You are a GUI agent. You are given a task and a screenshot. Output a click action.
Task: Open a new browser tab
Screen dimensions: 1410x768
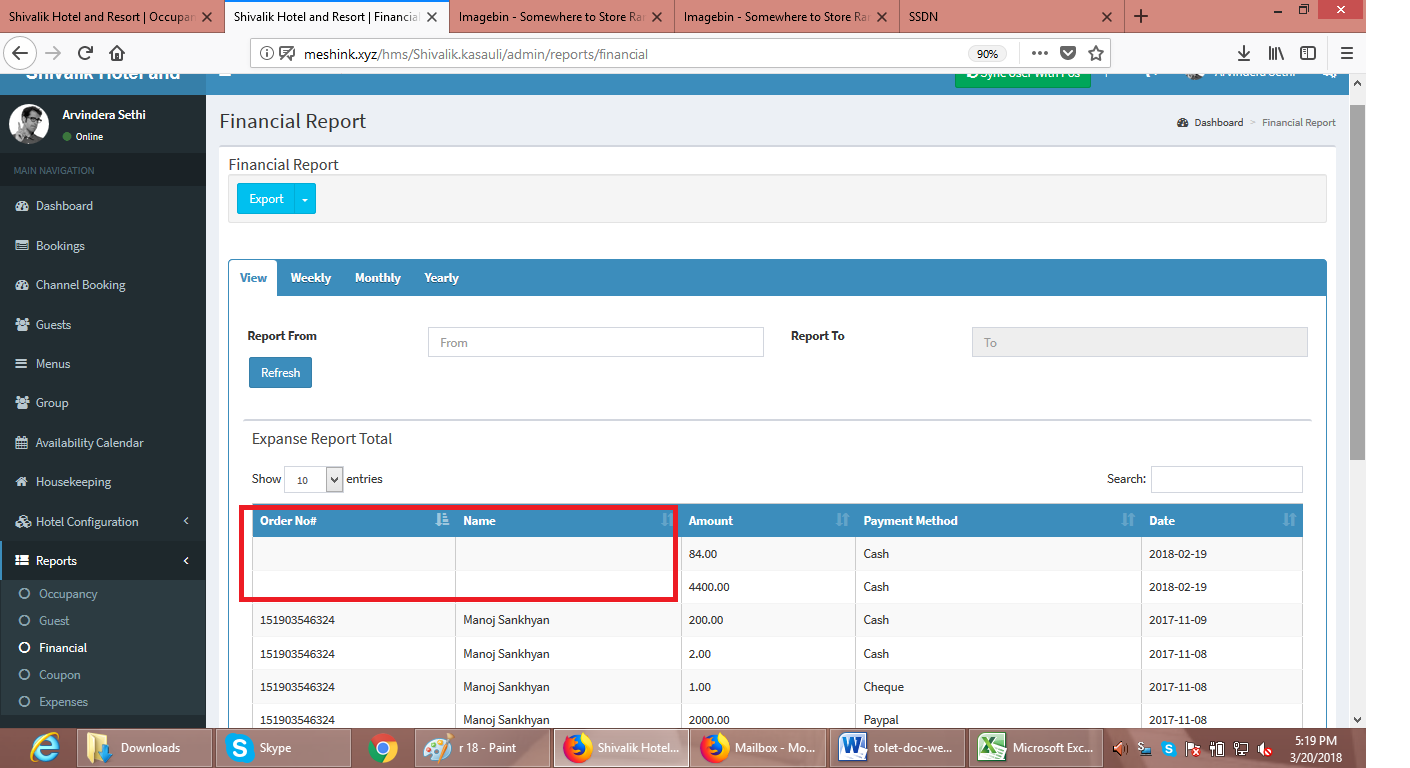coord(1141,16)
